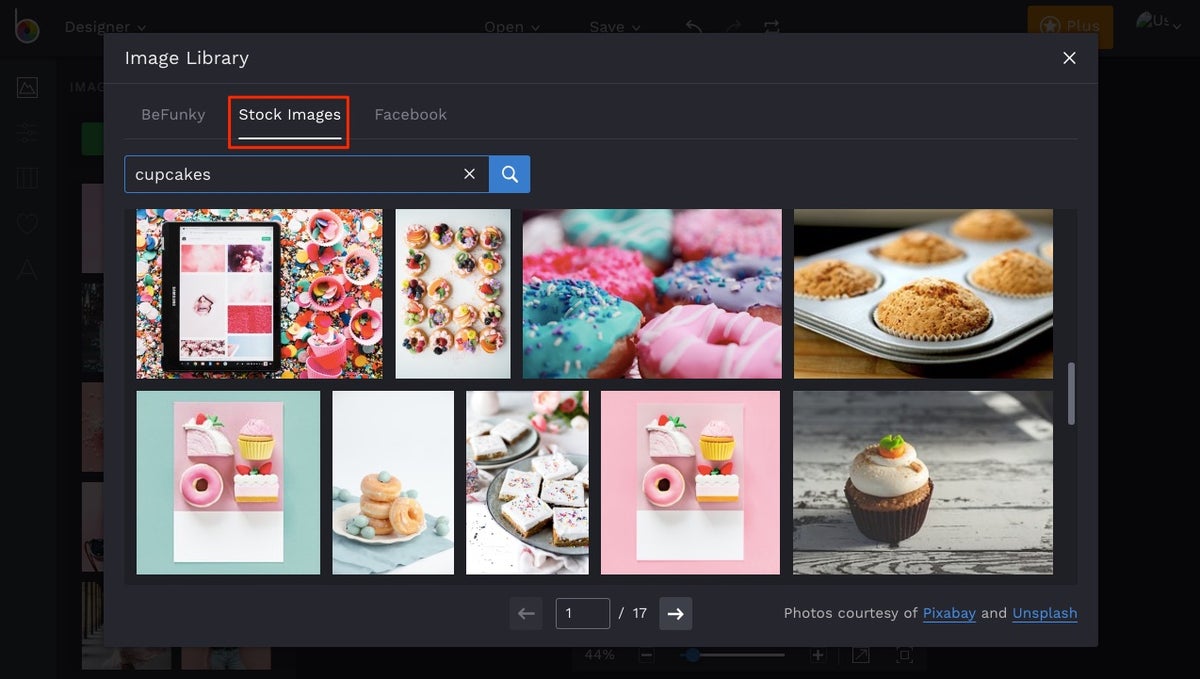Select the Text tool icon in sidebar
1200x679 pixels.
pyautogui.click(x=25, y=269)
